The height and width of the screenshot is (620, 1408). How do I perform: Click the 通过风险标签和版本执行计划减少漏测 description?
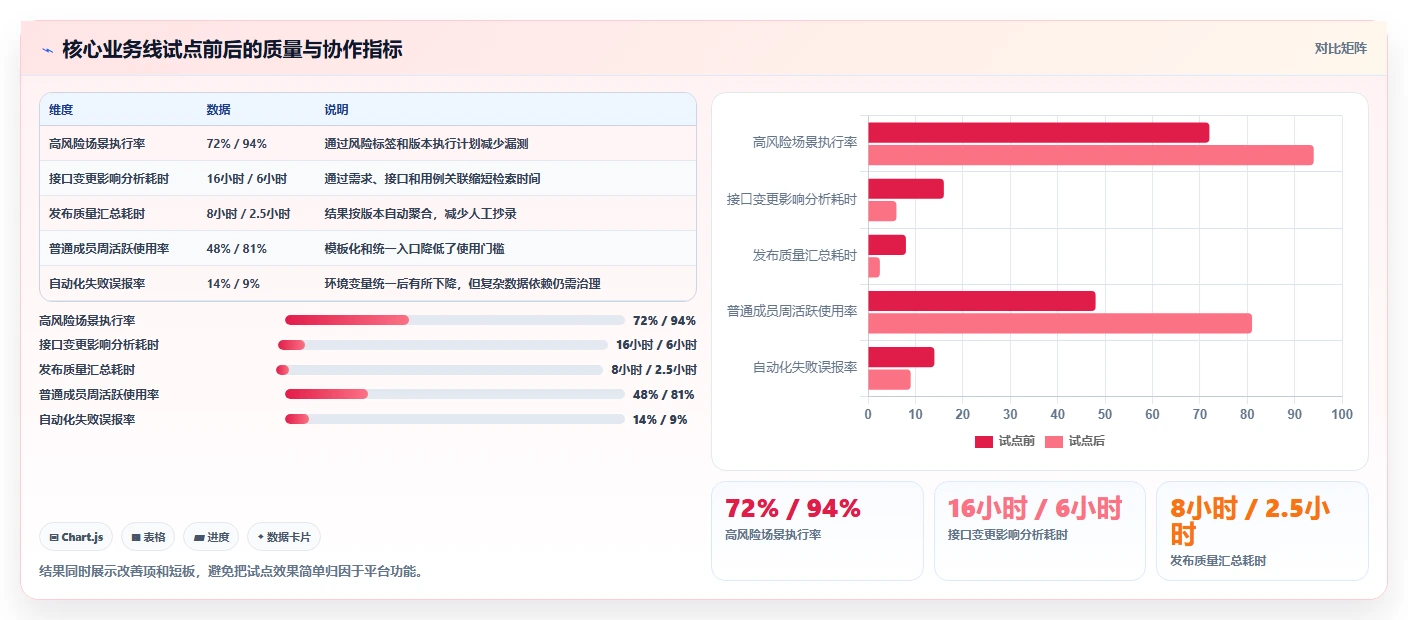point(426,144)
